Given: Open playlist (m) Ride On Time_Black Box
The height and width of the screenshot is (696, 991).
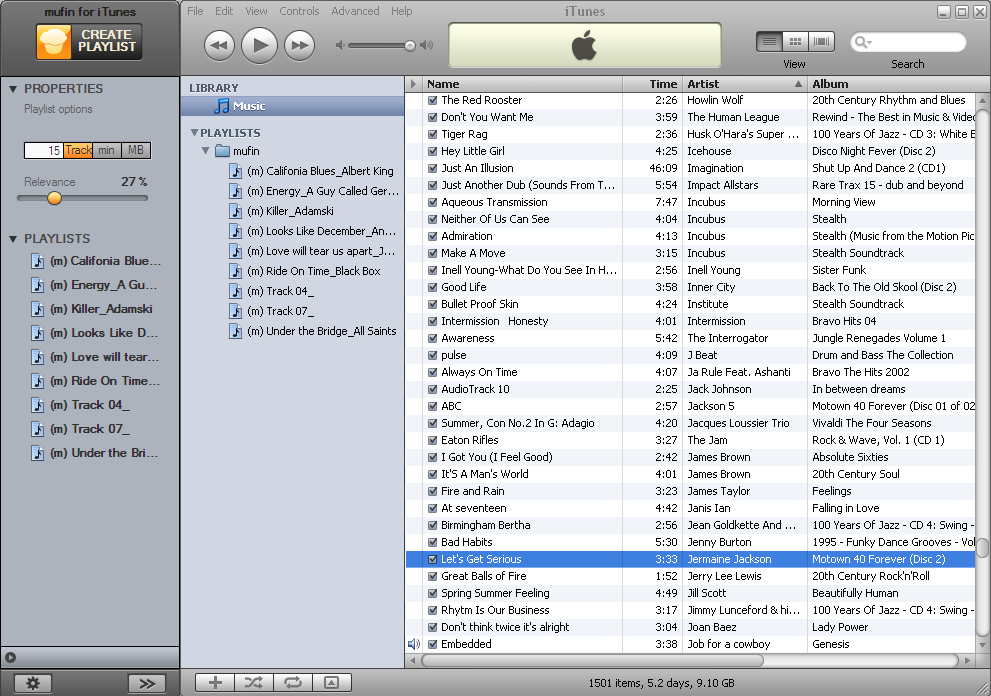Looking at the screenshot, I should click(x=305, y=271).
